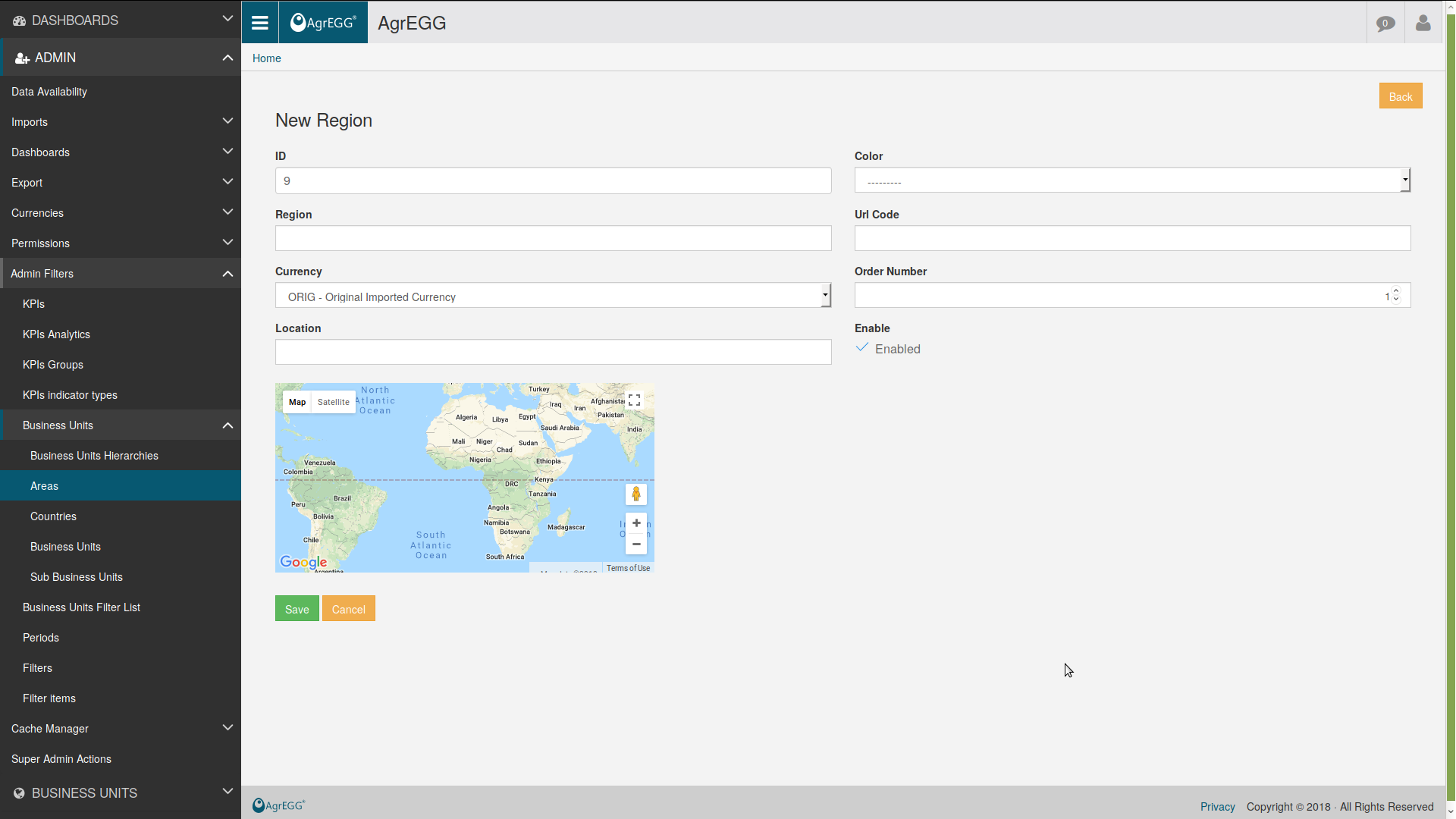Focus the Order Number field
Screen dimensions: 1456x819
1132,296
